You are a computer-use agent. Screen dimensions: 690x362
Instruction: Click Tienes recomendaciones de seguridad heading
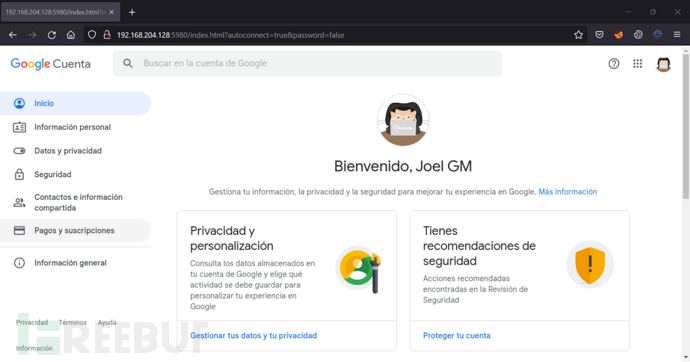tap(479, 246)
